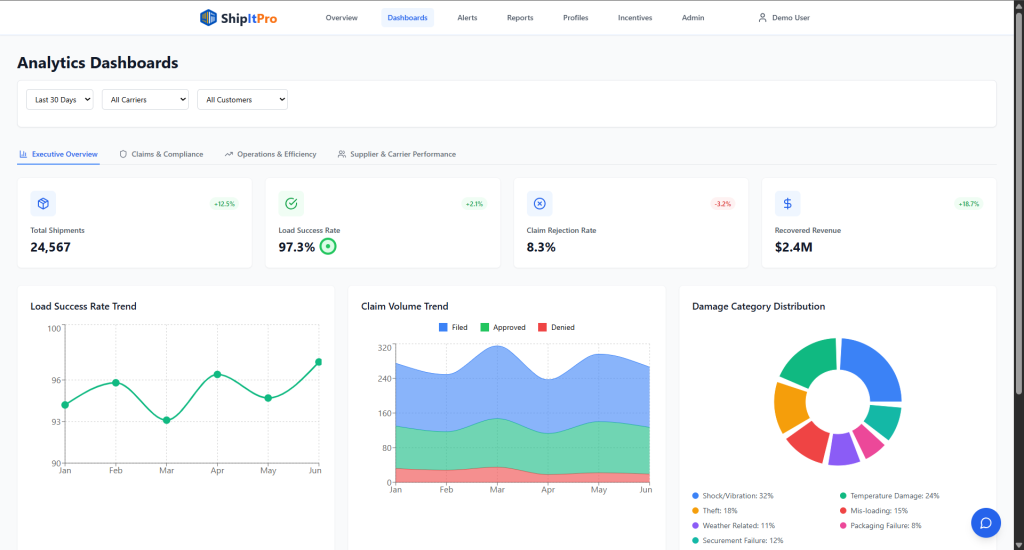Click the Recovered Revenue dollar icon
The width and height of the screenshot is (1024, 550).
(787, 204)
